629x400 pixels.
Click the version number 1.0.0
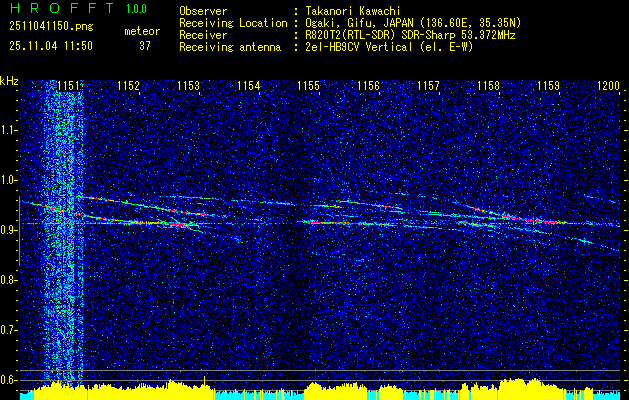click(136, 8)
